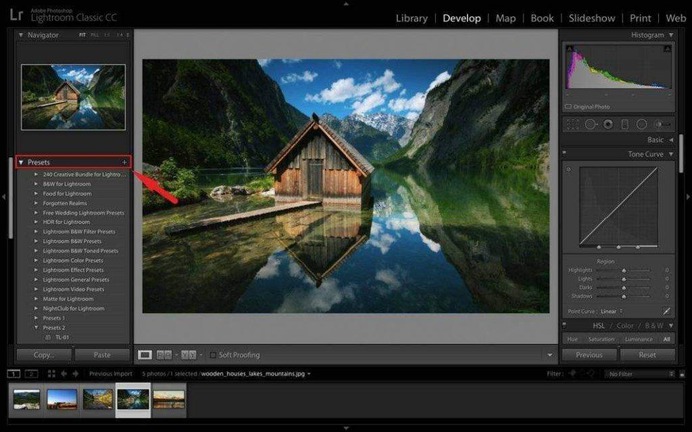Activate the Tone Curve targeted adjustment tool
Image resolution: width=692 pixels, height=432 pixels.
pyautogui.click(x=568, y=169)
